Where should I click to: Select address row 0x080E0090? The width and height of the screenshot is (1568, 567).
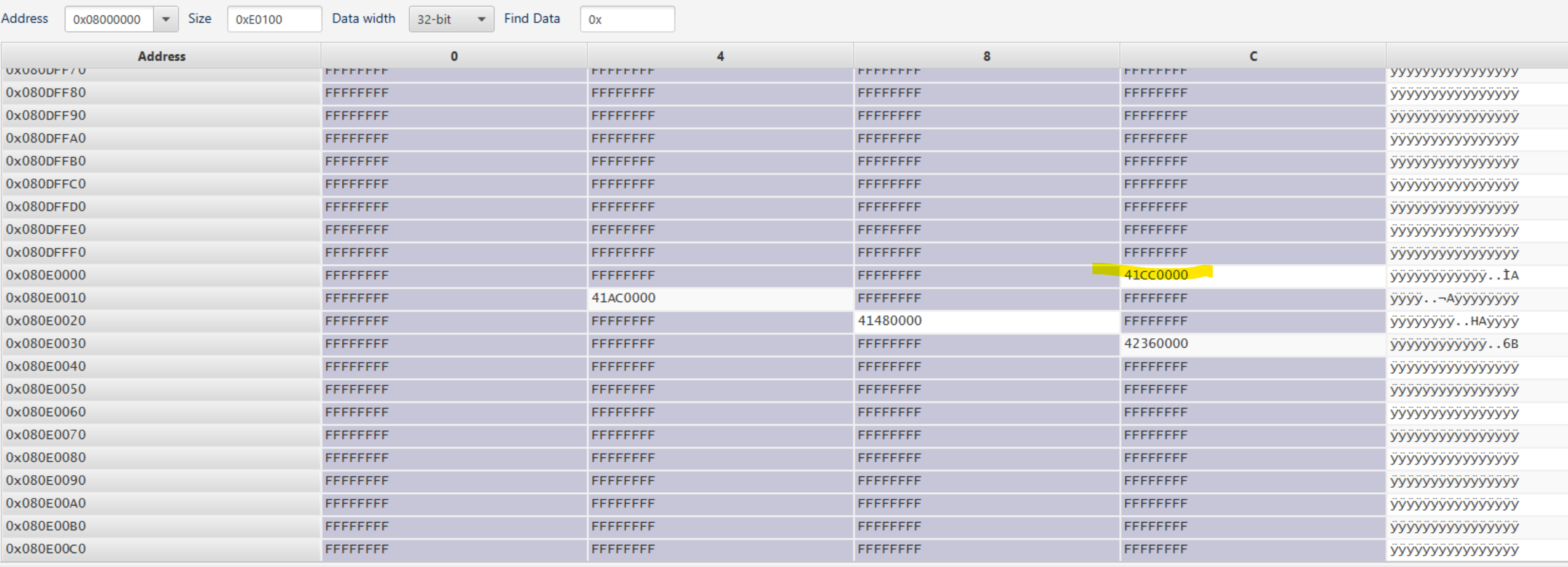[161, 480]
